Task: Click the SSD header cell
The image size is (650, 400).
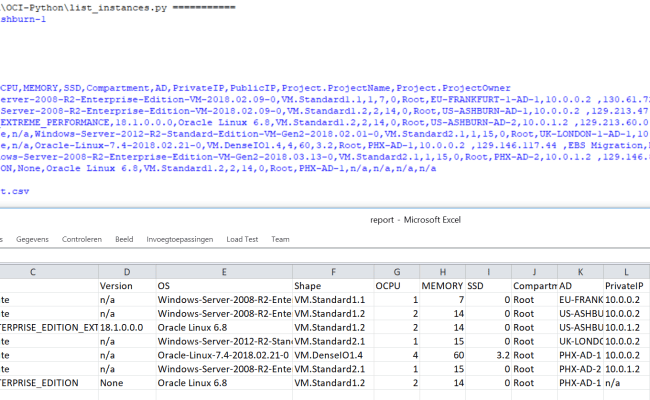Action: [x=488, y=286]
